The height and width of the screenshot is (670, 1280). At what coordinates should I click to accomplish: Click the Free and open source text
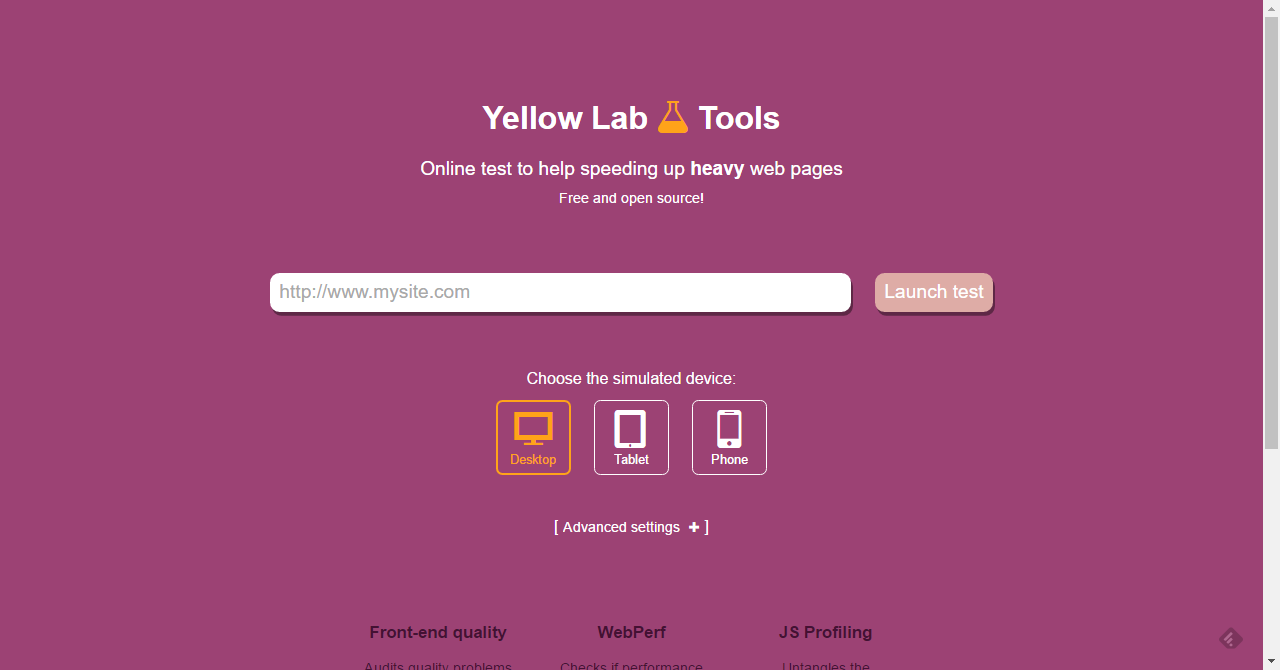[631, 198]
